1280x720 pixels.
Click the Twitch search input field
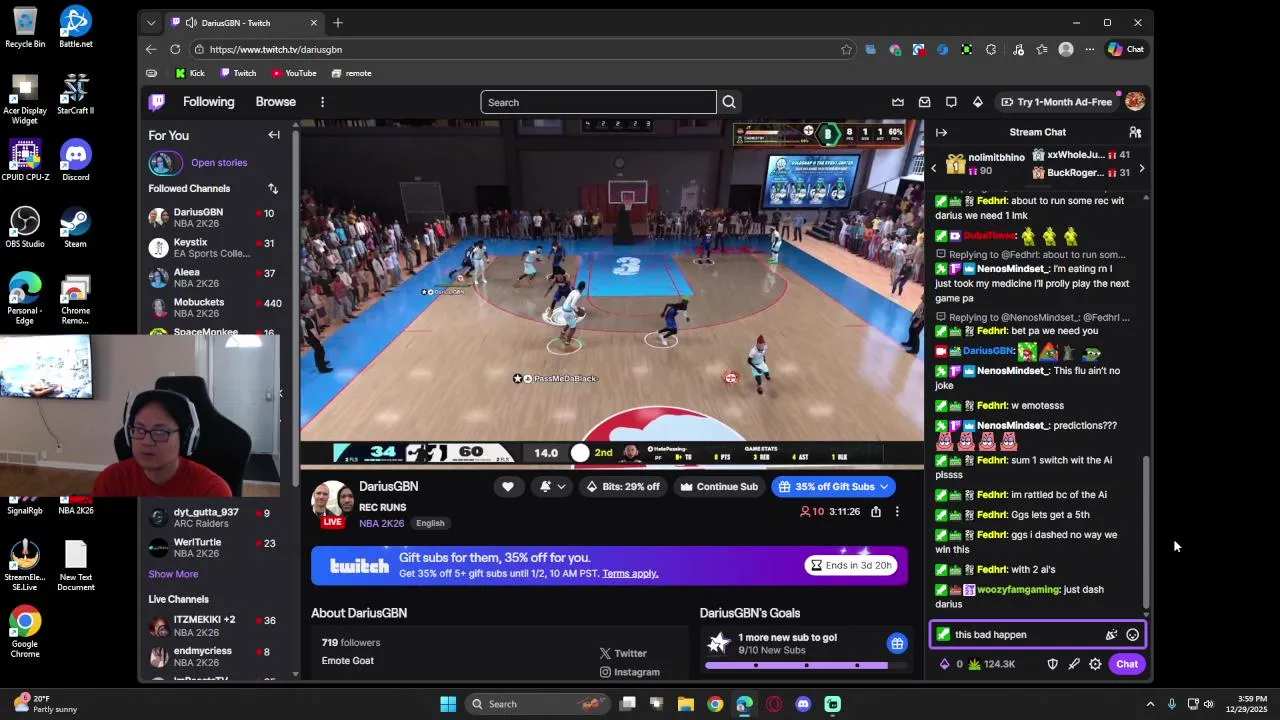(x=598, y=102)
